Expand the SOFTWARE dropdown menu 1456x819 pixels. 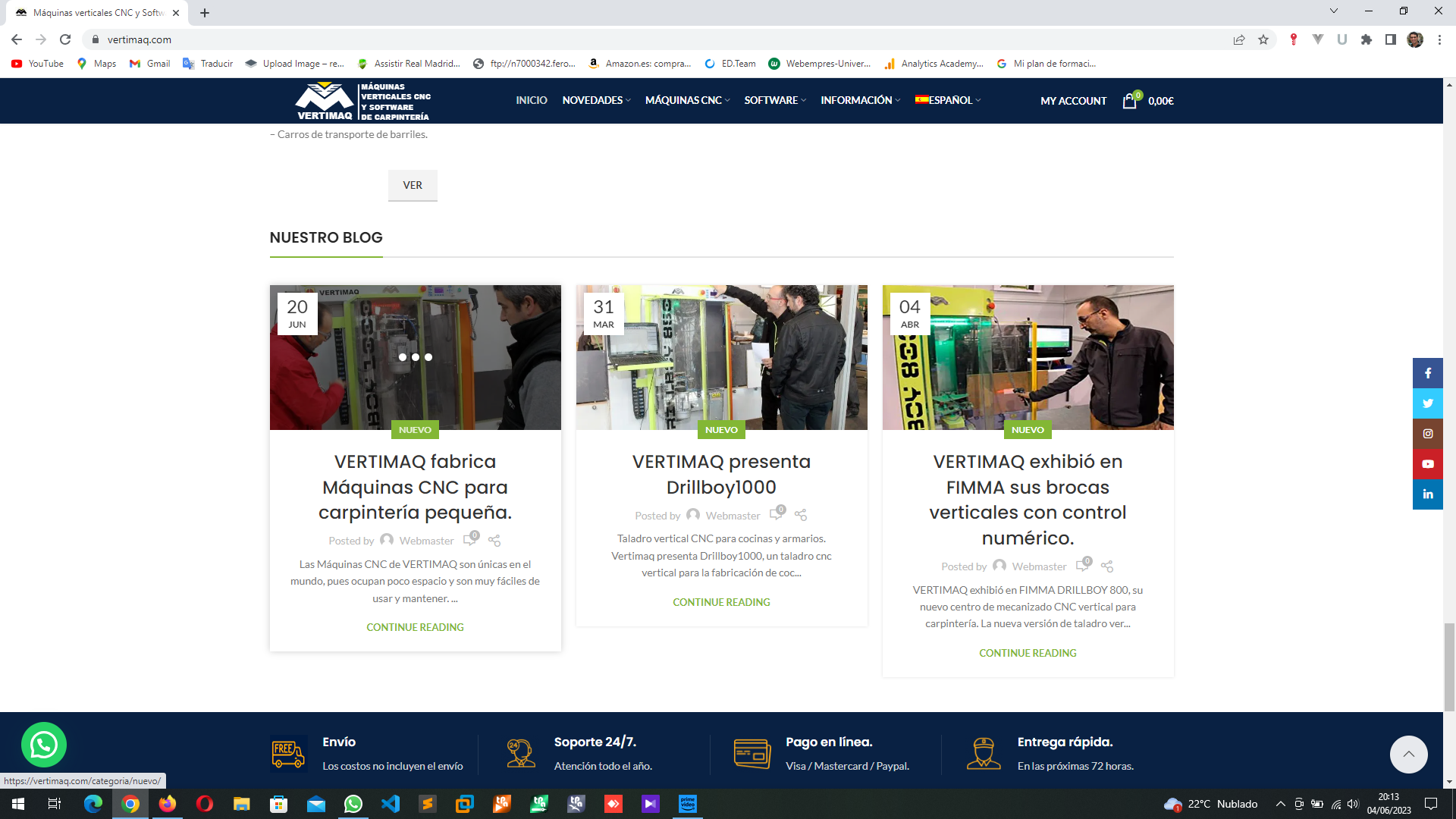coord(775,100)
